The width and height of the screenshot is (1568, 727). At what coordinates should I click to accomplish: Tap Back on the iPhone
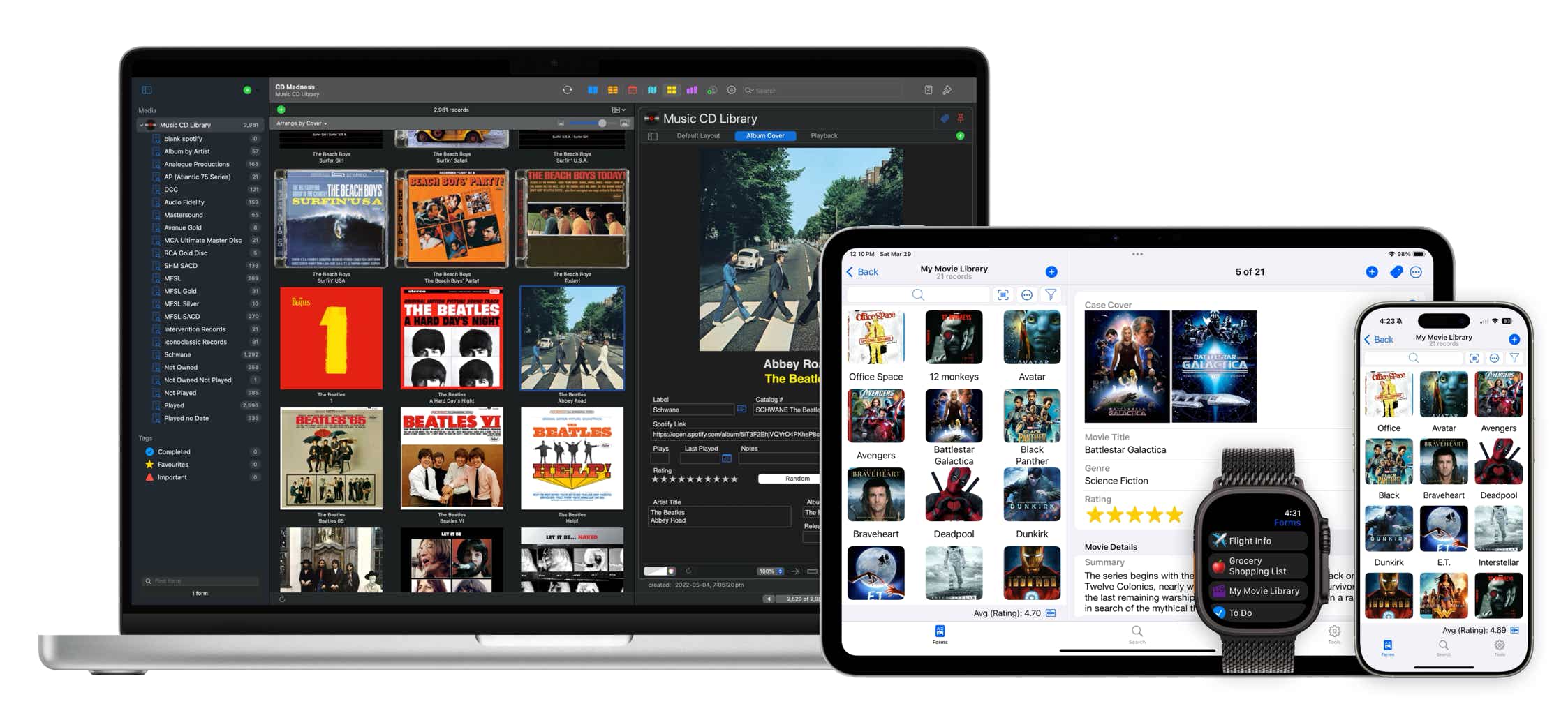(x=1379, y=340)
